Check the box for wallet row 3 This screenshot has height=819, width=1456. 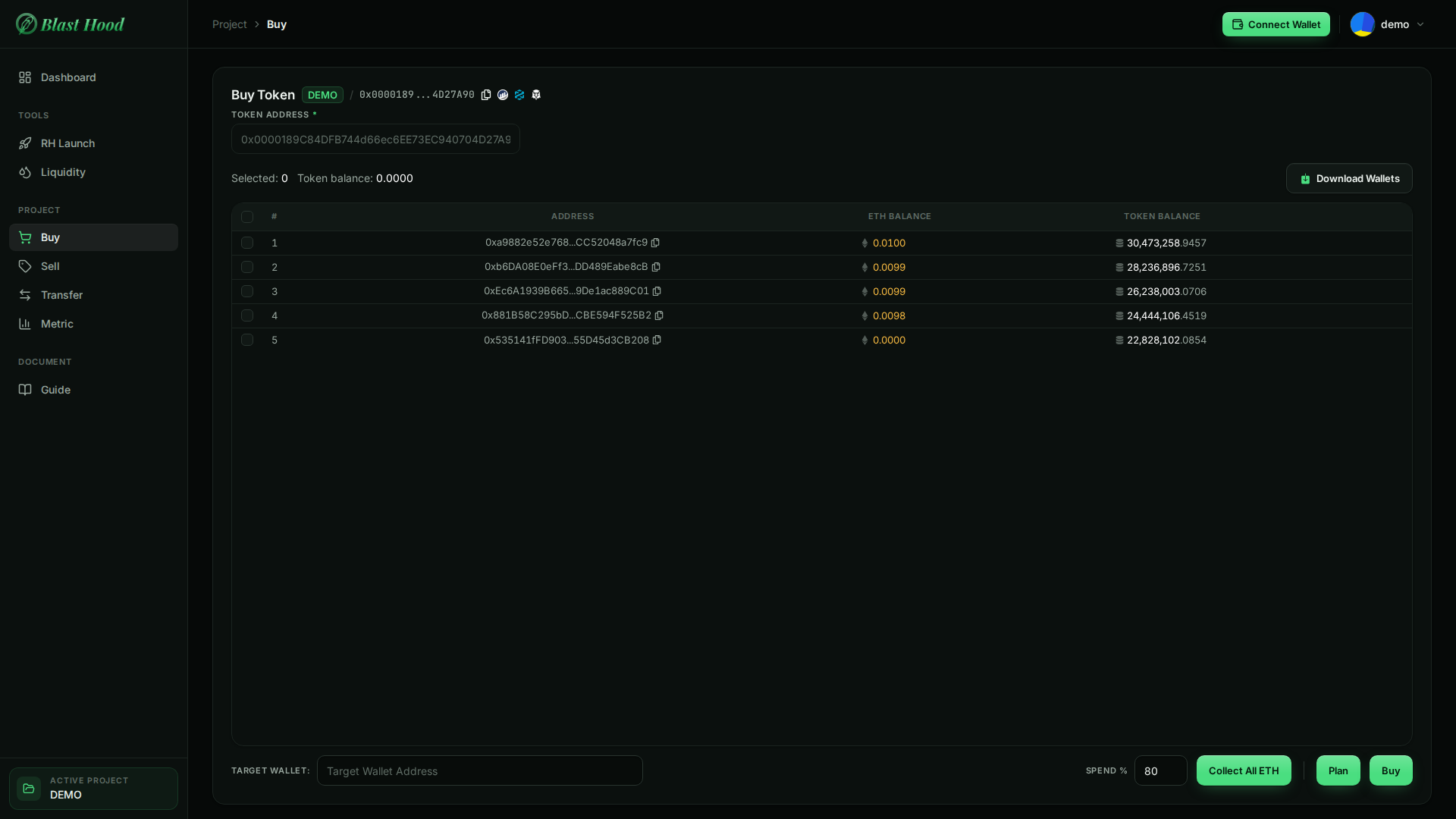pos(247,291)
